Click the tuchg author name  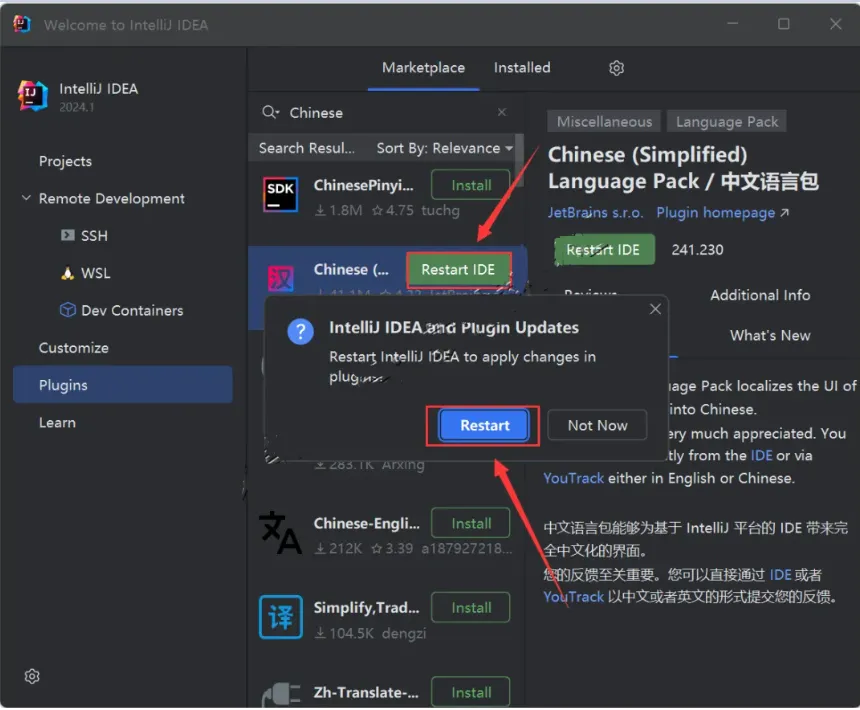440,211
